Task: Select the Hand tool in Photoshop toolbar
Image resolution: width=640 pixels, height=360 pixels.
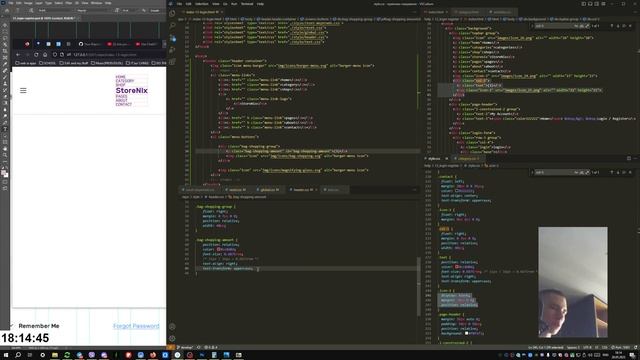Action: [5, 149]
